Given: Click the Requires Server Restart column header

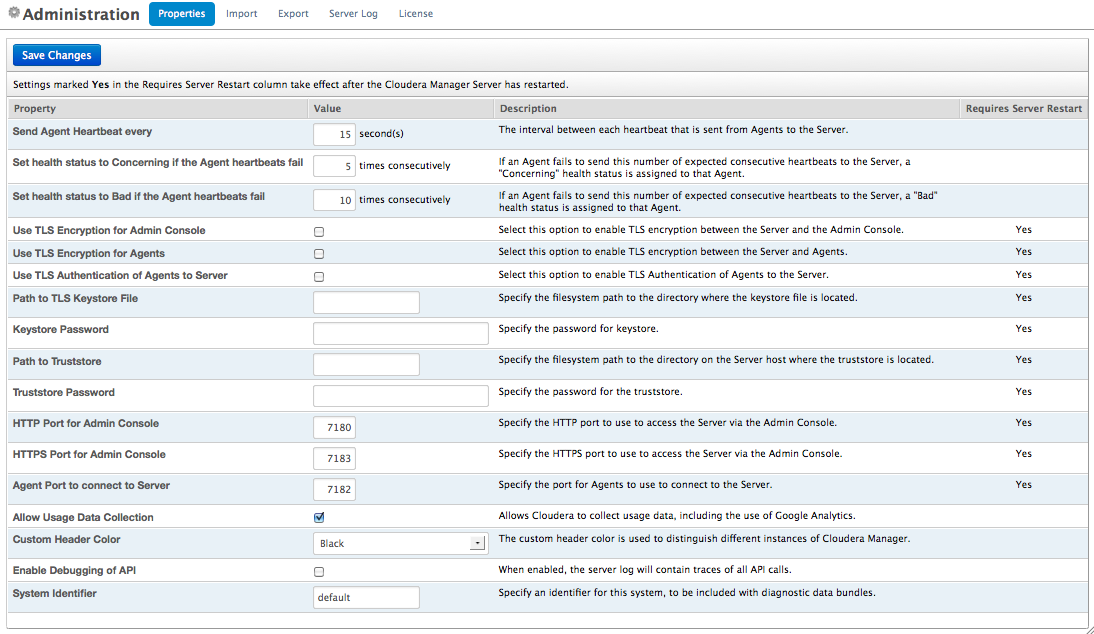Looking at the screenshot, I should tap(1024, 109).
